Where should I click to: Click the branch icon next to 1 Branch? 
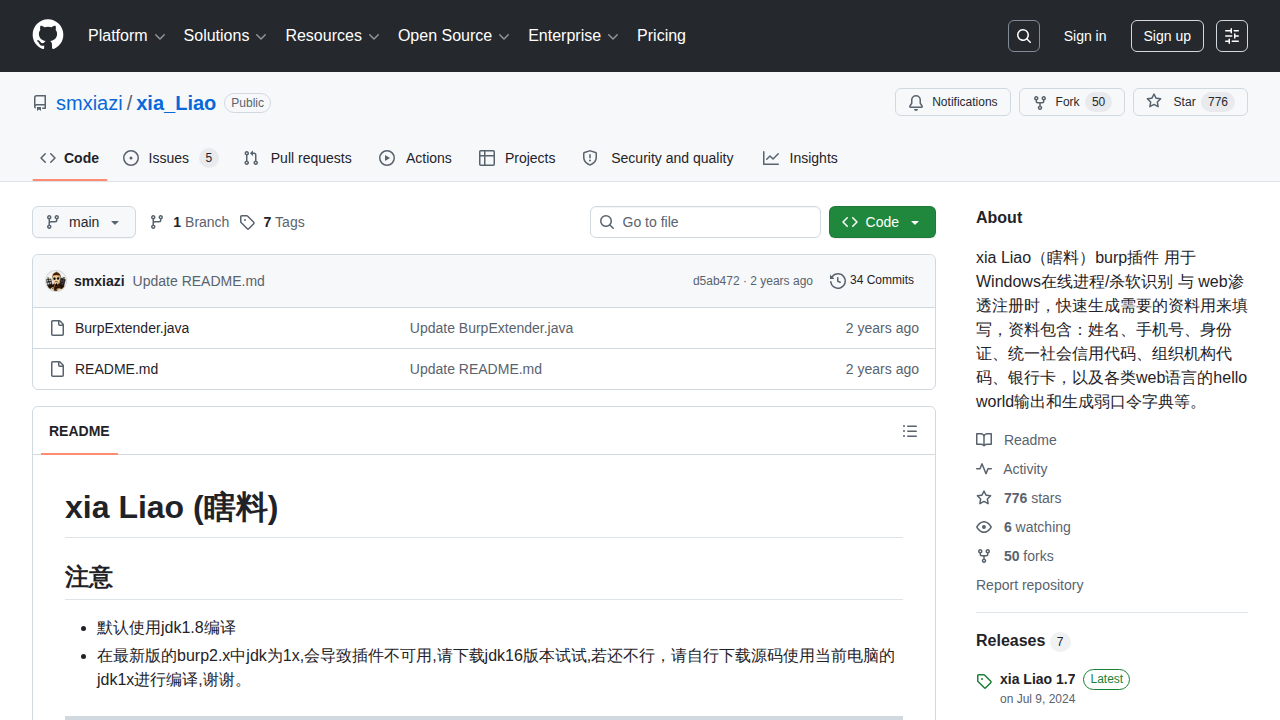click(x=157, y=222)
